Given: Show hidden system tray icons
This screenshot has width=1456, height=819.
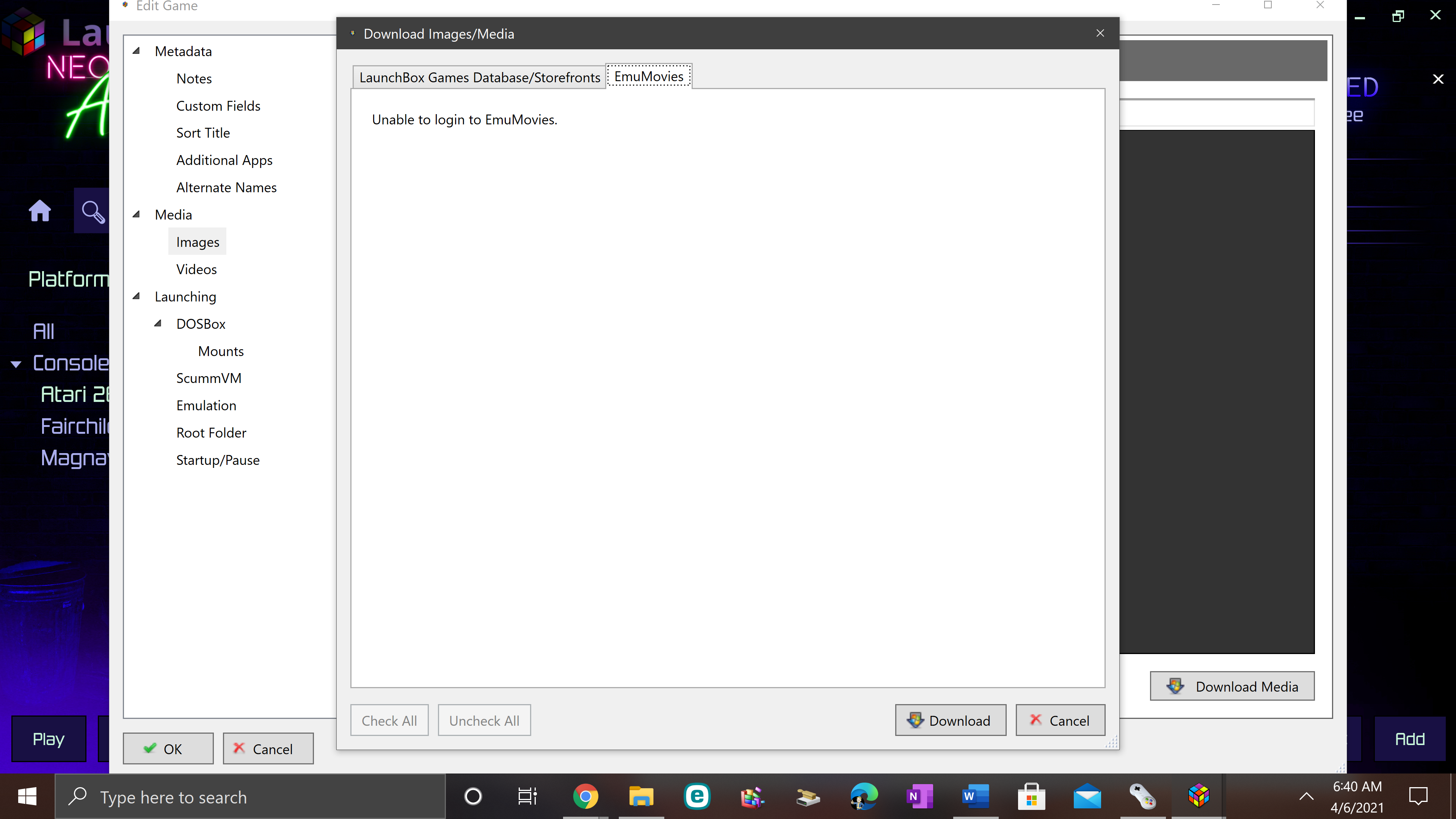Looking at the screenshot, I should tap(1305, 796).
